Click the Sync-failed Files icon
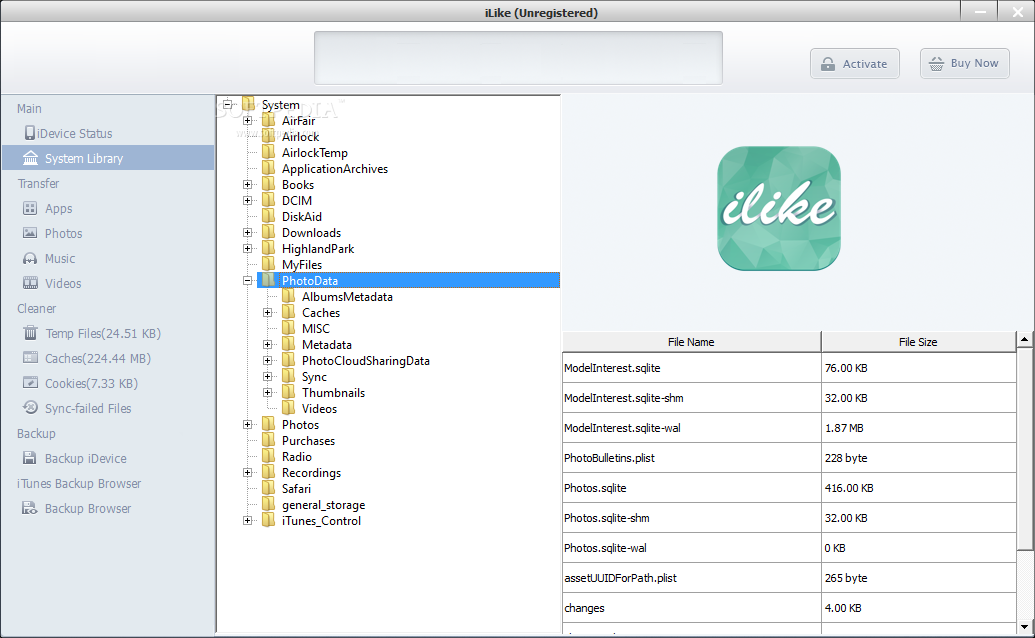The width and height of the screenshot is (1035, 638). click(x=30, y=407)
